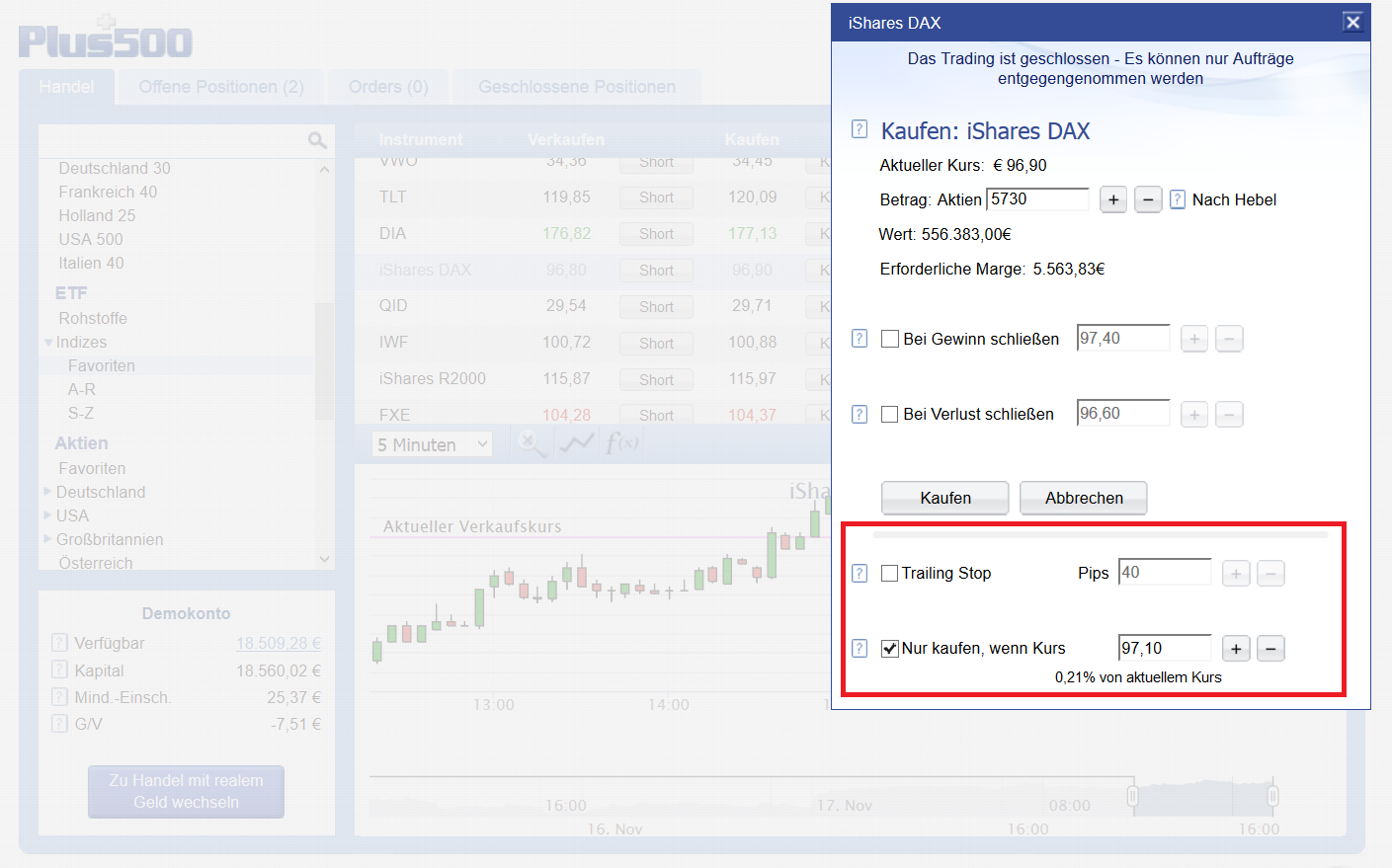
Task: Click the instrument search magnifier icon
Action: pos(317,140)
